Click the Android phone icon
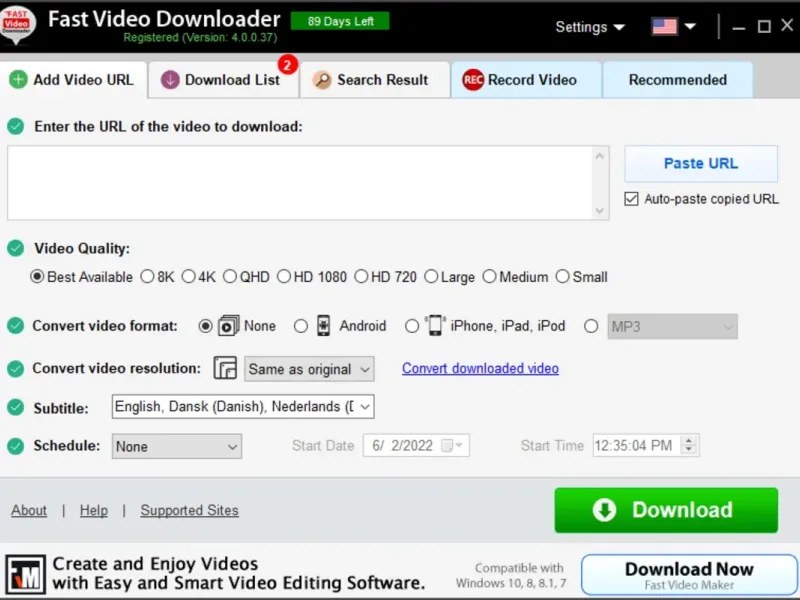 coord(323,326)
